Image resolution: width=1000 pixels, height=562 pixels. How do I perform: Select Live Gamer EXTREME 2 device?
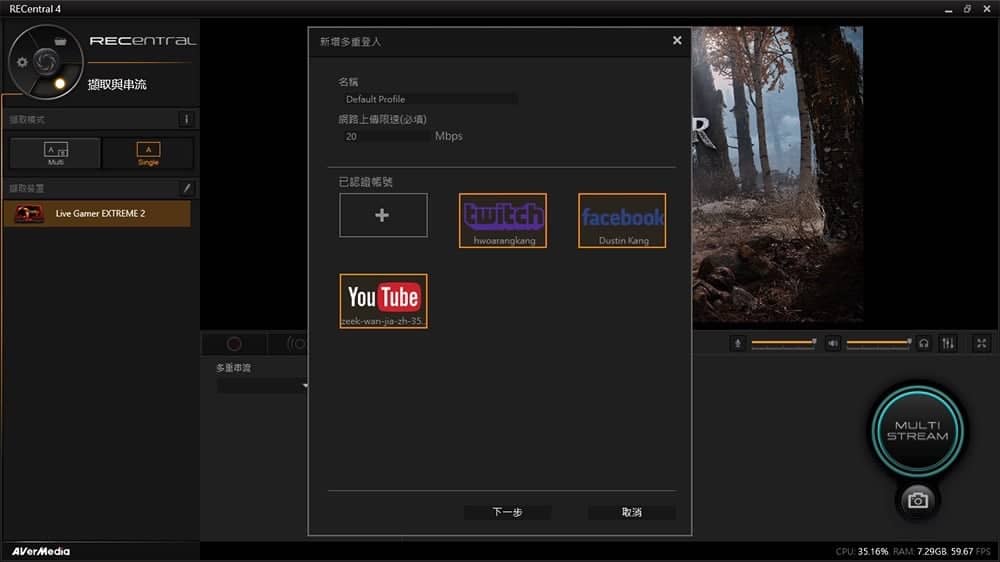97,214
